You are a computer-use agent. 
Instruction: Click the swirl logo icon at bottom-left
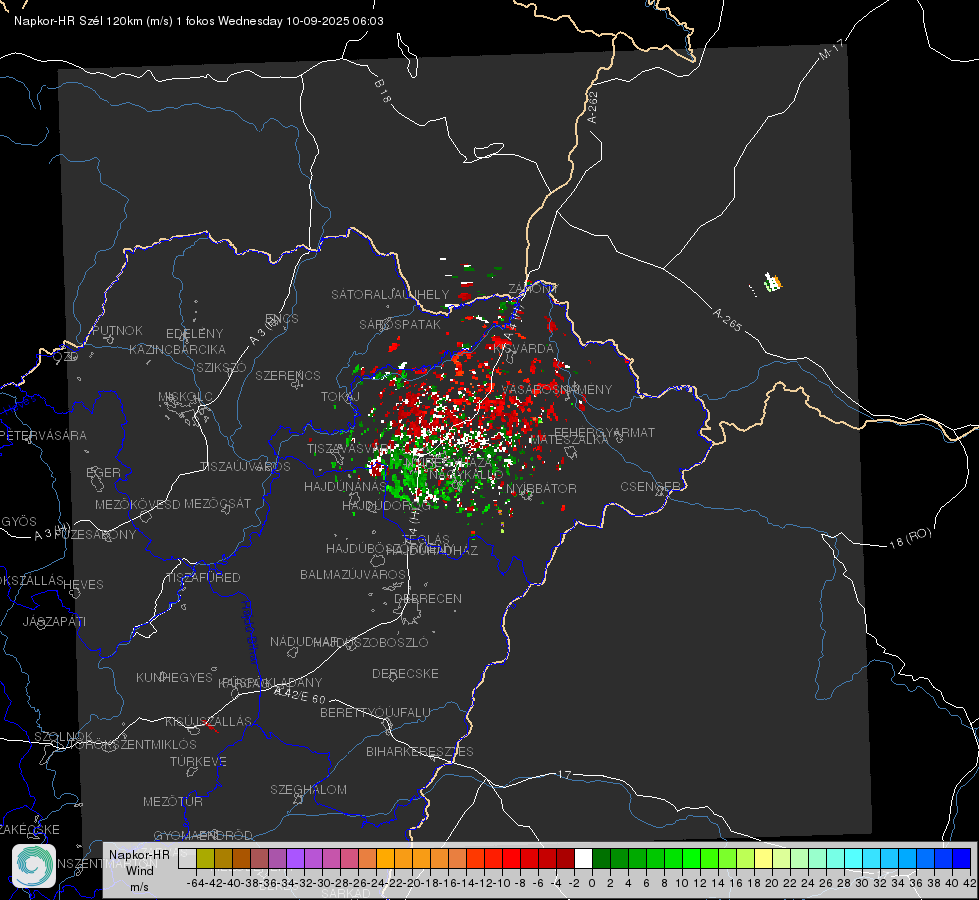pyautogui.click(x=34, y=866)
